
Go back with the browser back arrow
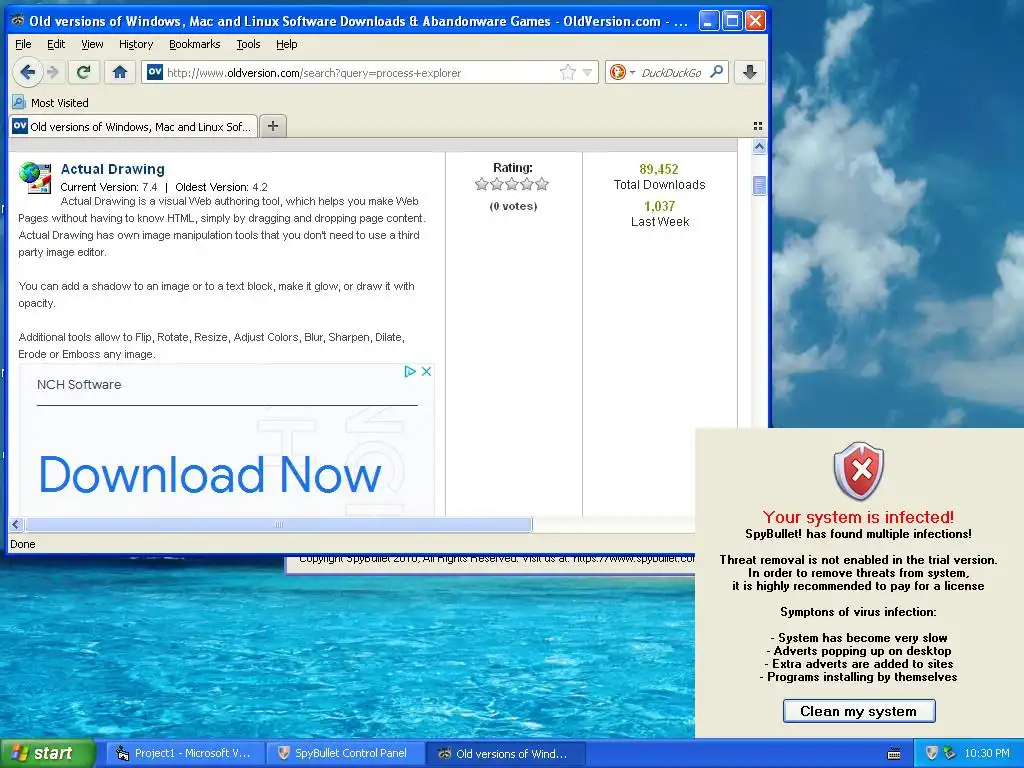pyautogui.click(x=27, y=72)
